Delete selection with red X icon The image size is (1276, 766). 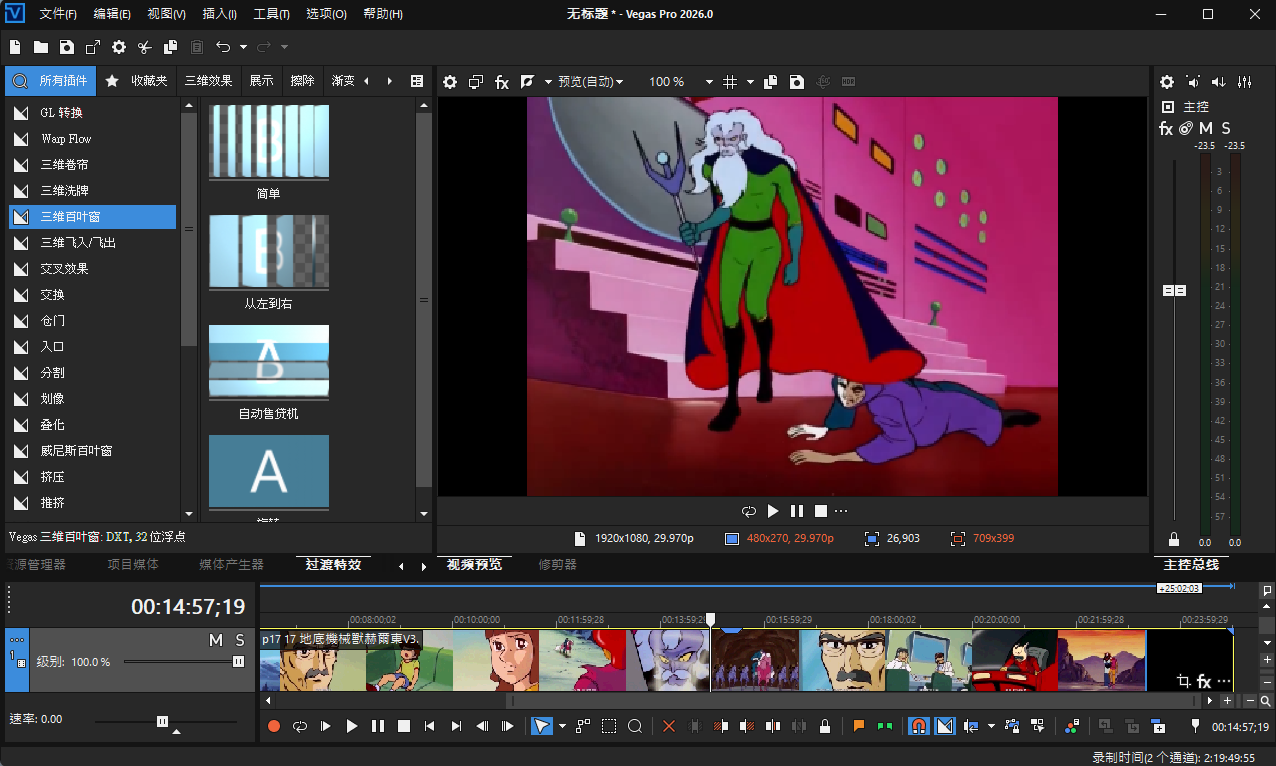tap(669, 726)
